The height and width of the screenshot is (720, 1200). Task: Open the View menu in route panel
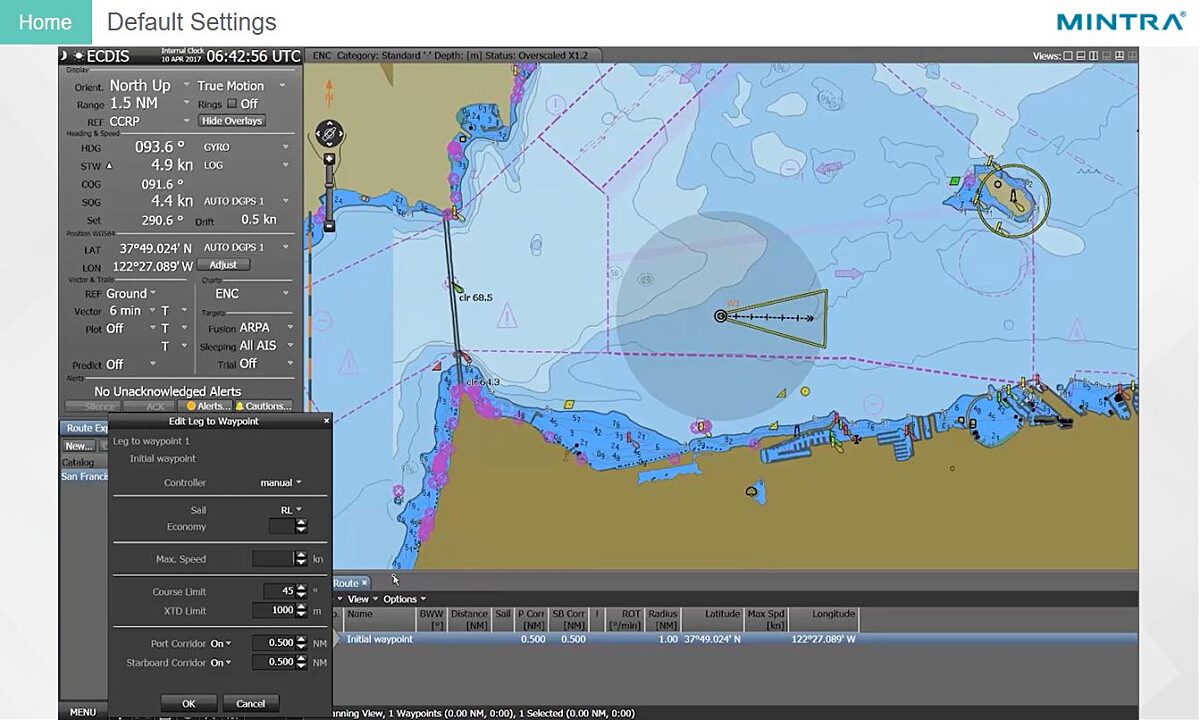[362, 599]
